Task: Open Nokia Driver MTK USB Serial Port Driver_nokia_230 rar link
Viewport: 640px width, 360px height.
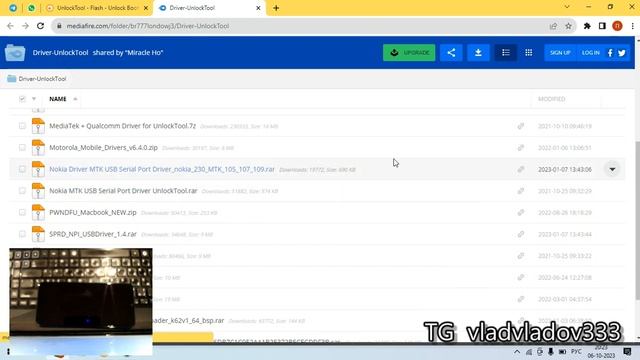Action: [162, 169]
